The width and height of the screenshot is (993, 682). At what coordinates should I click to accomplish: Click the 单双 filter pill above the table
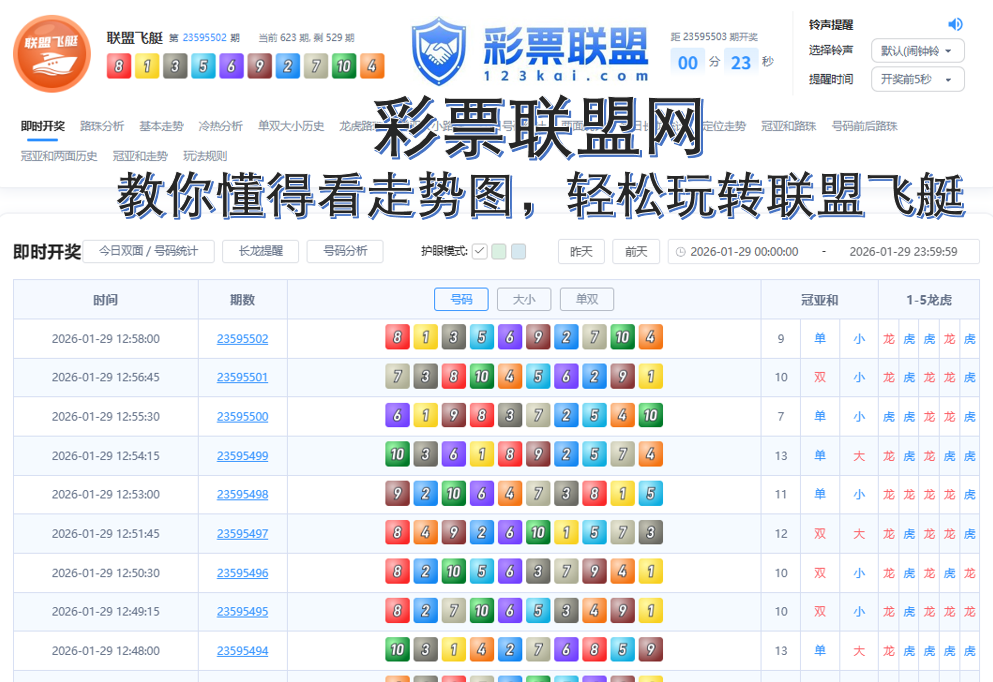pyautogui.click(x=586, y=299)
